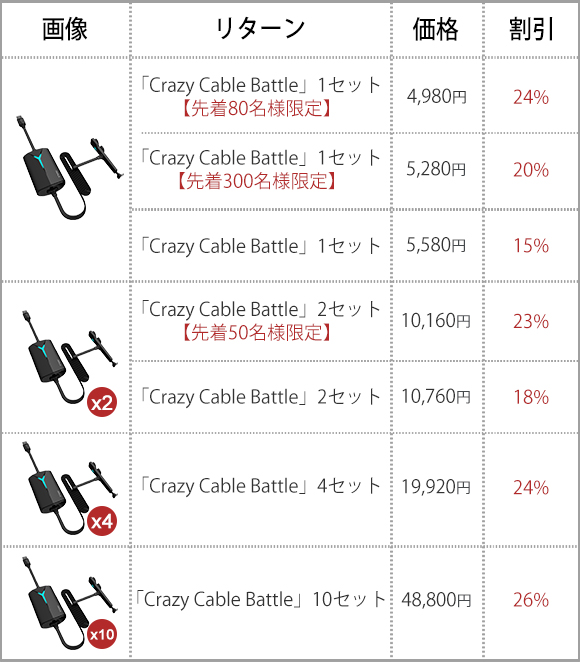Click the 割引 column header

coord(531,29)
